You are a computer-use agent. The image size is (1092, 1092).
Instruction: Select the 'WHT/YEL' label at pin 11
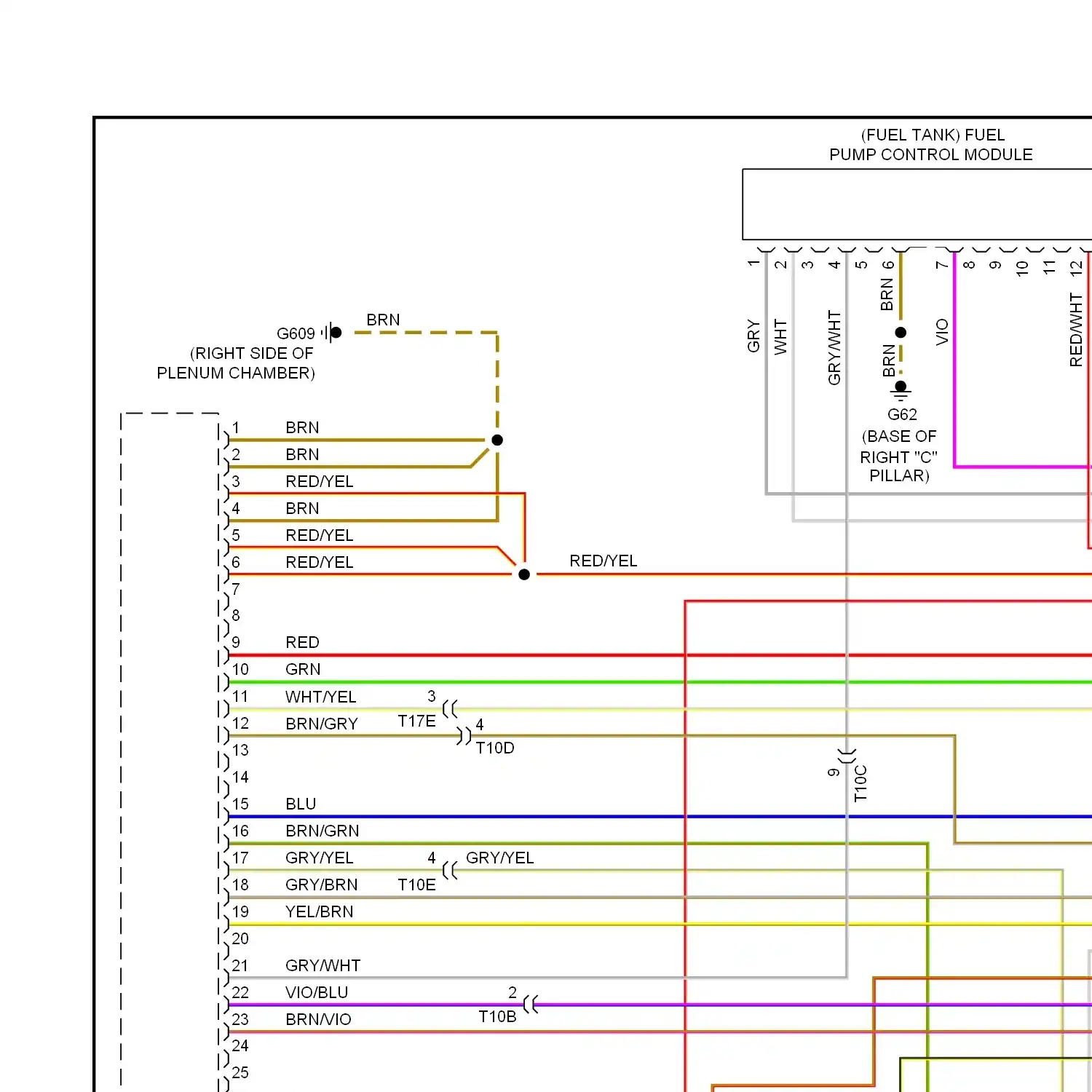pos(321,697)
